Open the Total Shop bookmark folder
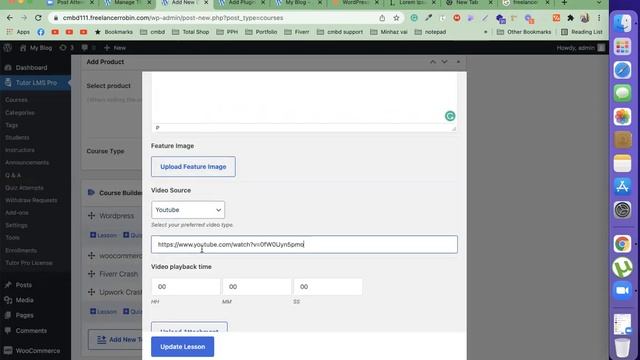This screenshot has width=640, height=360. [190, 32]
